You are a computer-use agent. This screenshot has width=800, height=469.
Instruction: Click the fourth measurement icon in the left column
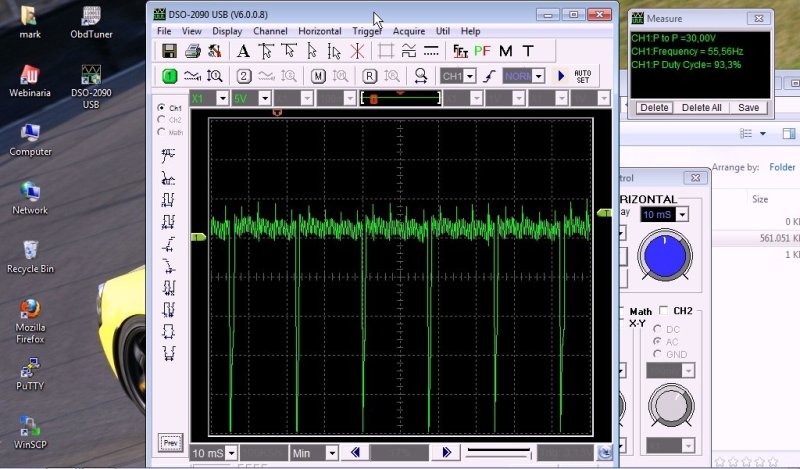click(x=168, y=221)
